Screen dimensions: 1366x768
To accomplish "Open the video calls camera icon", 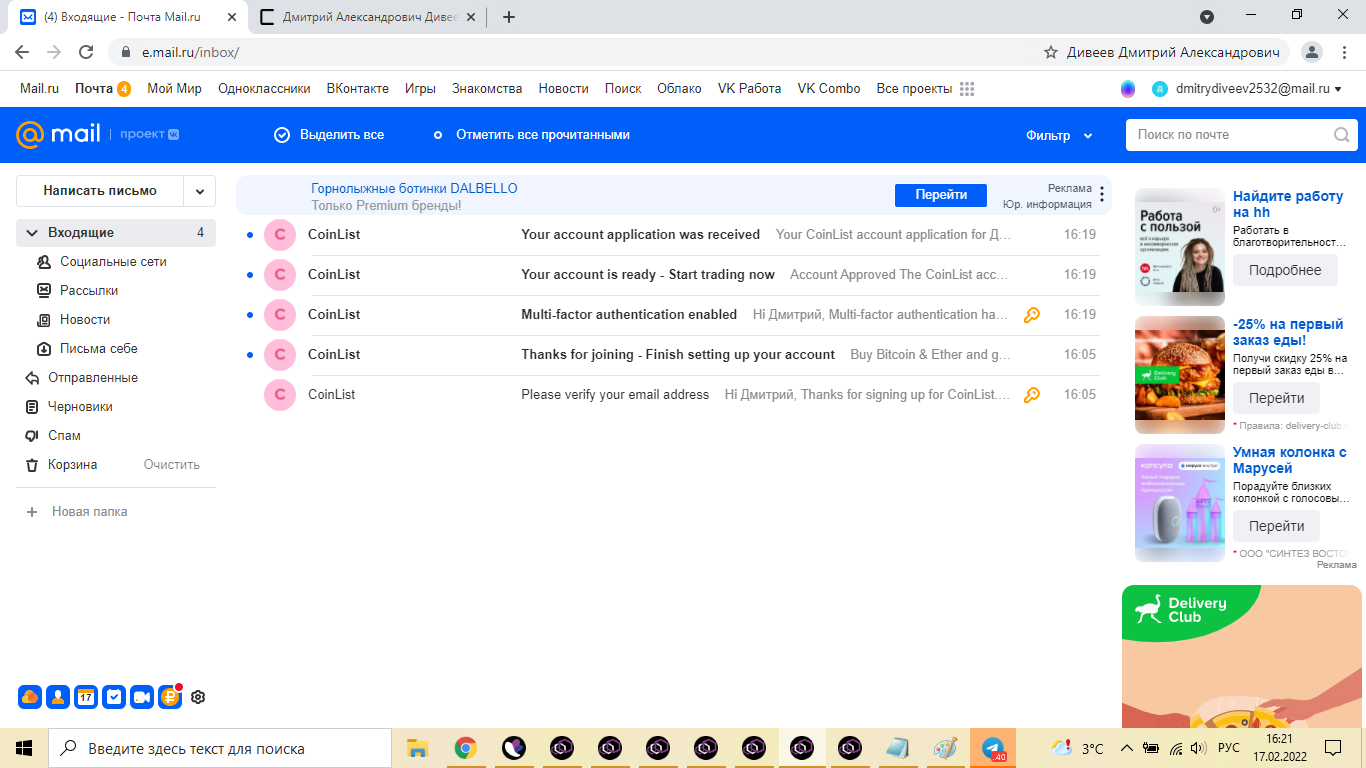I will [142, 697].
